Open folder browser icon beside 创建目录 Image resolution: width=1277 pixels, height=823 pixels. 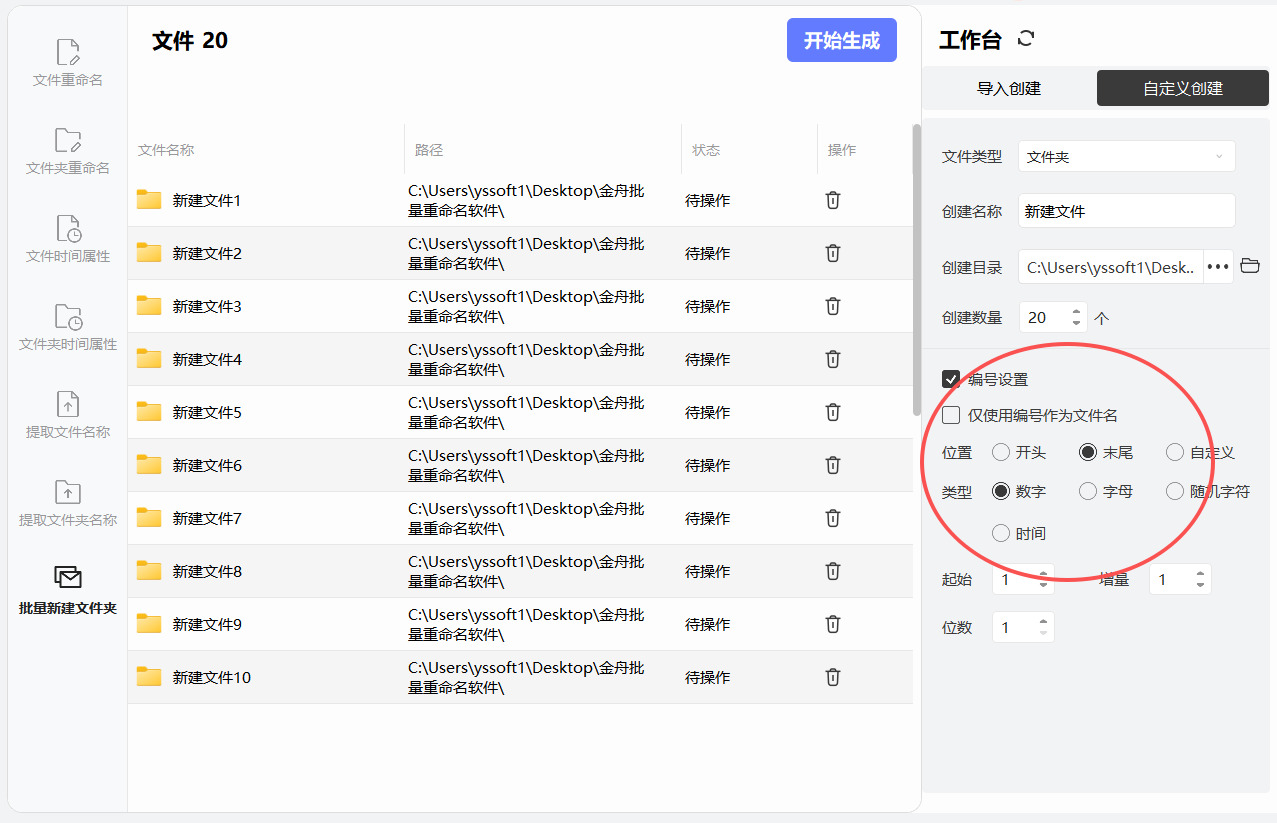coord(1249,266)
